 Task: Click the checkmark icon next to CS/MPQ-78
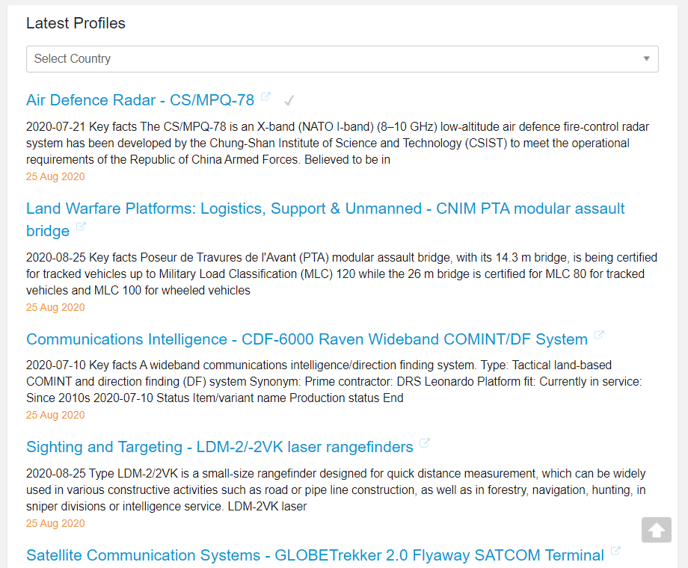tap(289, 100)
